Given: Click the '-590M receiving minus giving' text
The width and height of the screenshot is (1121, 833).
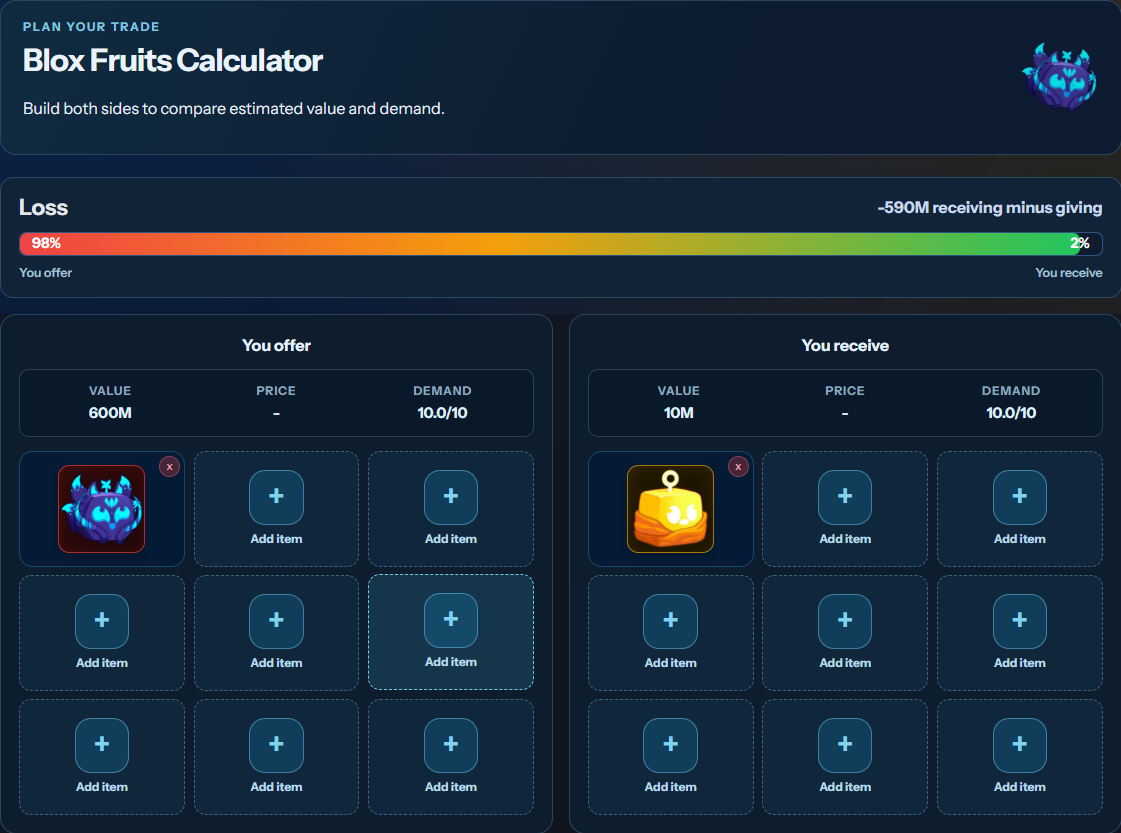Looking at the screenshot, I should point(989,207).
